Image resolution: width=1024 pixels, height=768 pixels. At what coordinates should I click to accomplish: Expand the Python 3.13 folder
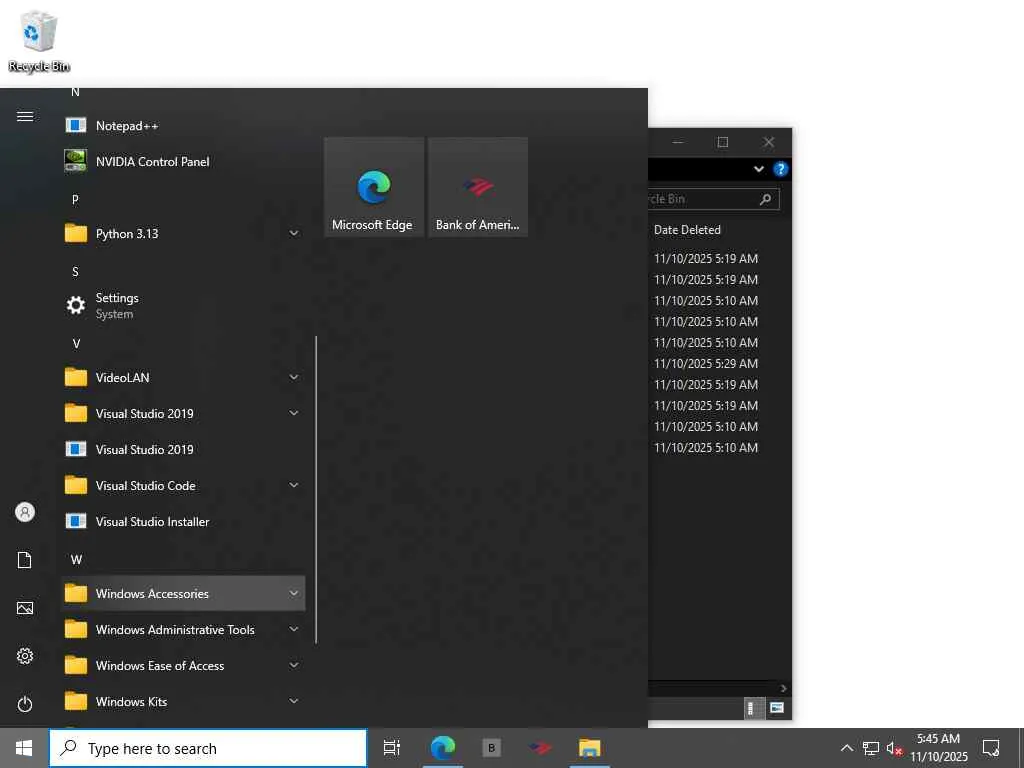click(x=183, y=233)
